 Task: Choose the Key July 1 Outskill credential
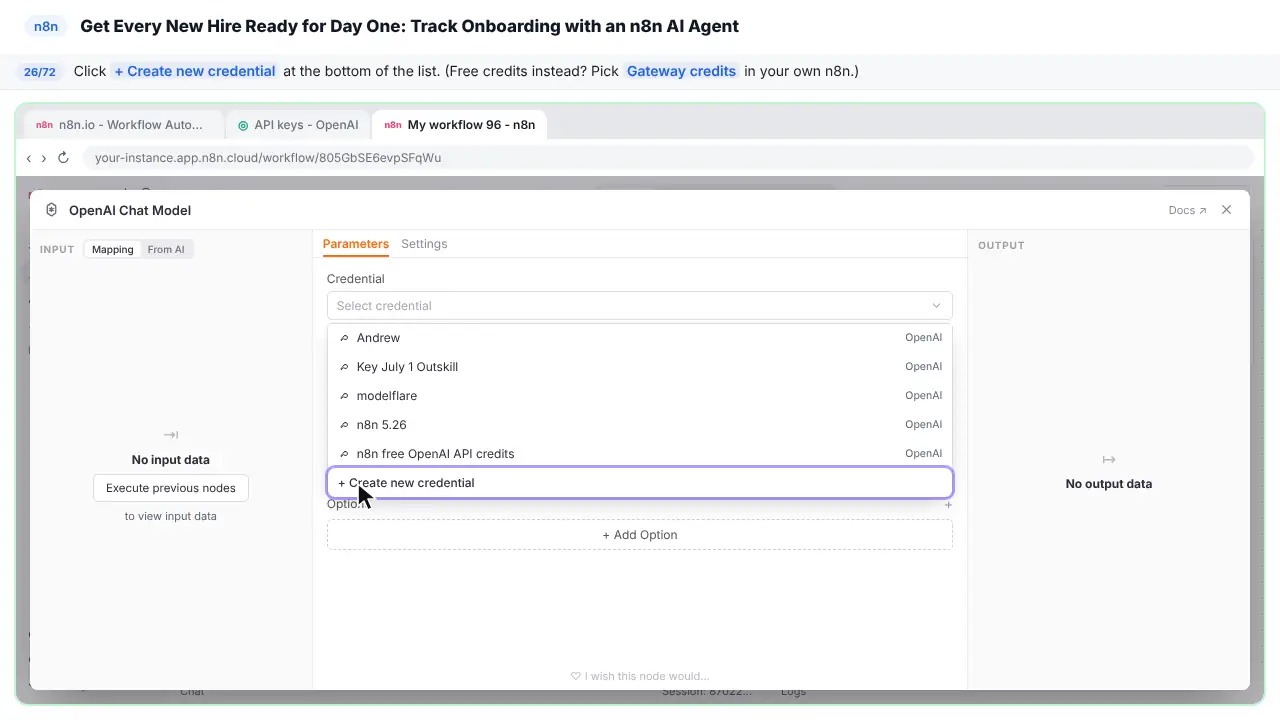point(639,367)
